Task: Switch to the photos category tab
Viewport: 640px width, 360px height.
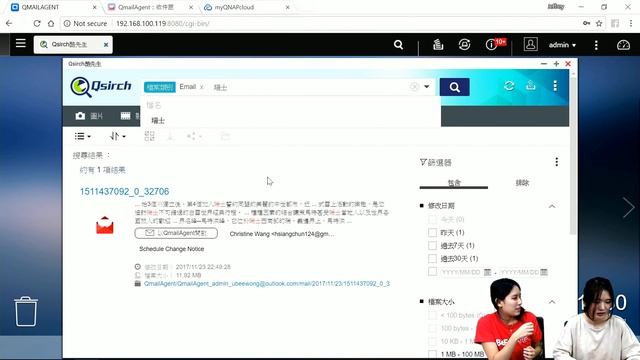Action: [89, 116]
